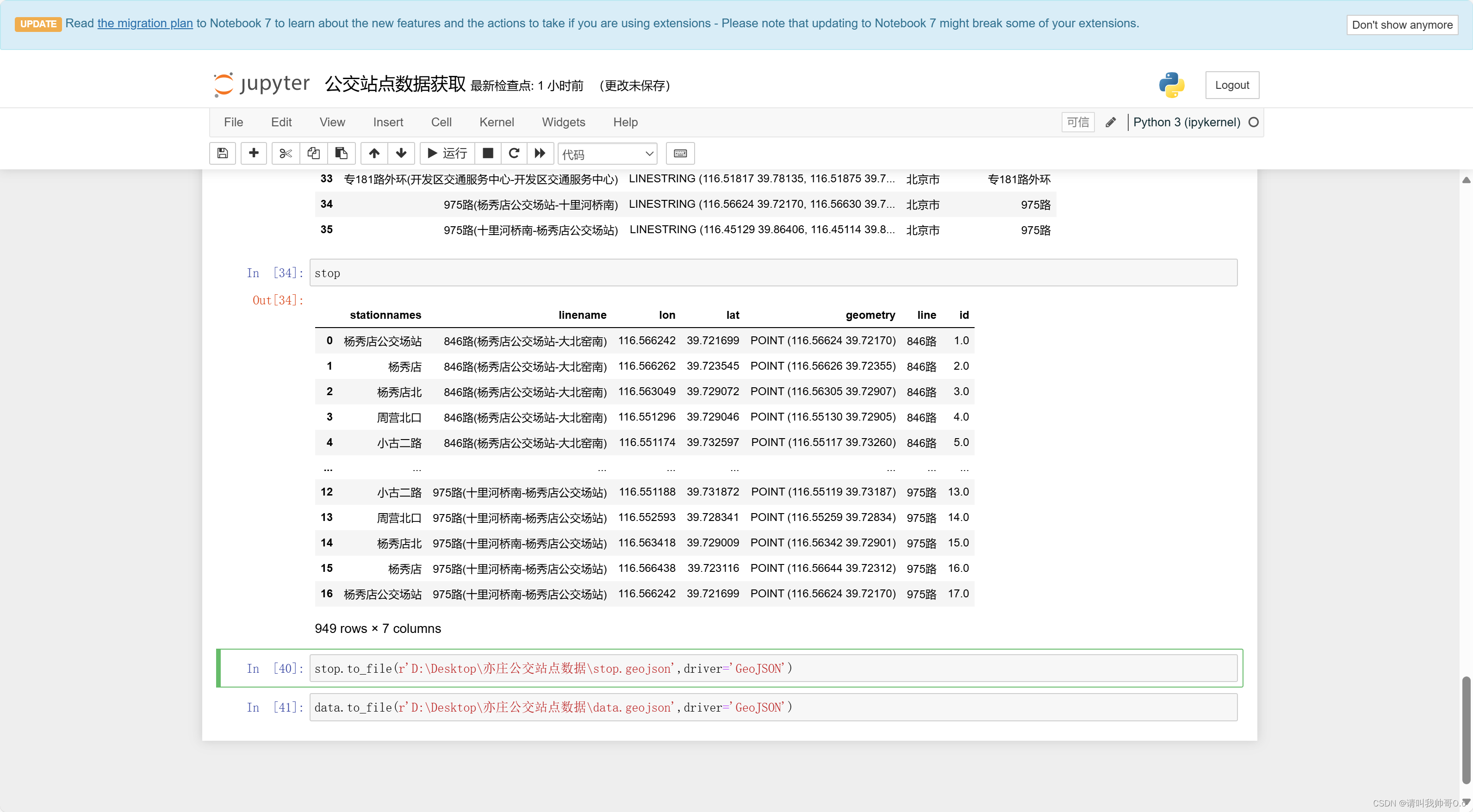1473x812 pixels.
Task: Restart kernel and run all cells
Action: tap(539, 153)
